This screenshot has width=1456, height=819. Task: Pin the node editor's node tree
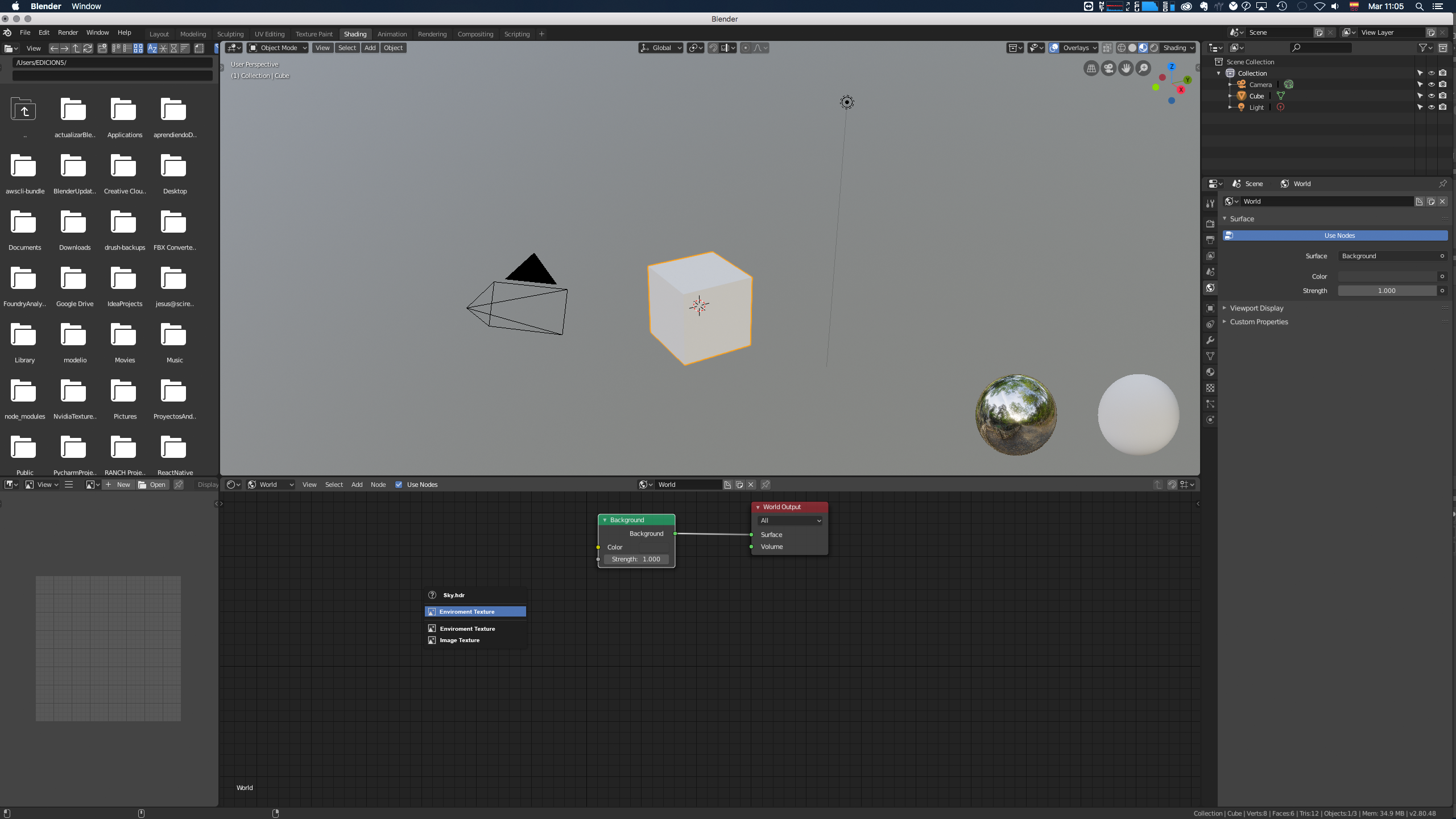(x=766, y=485)
